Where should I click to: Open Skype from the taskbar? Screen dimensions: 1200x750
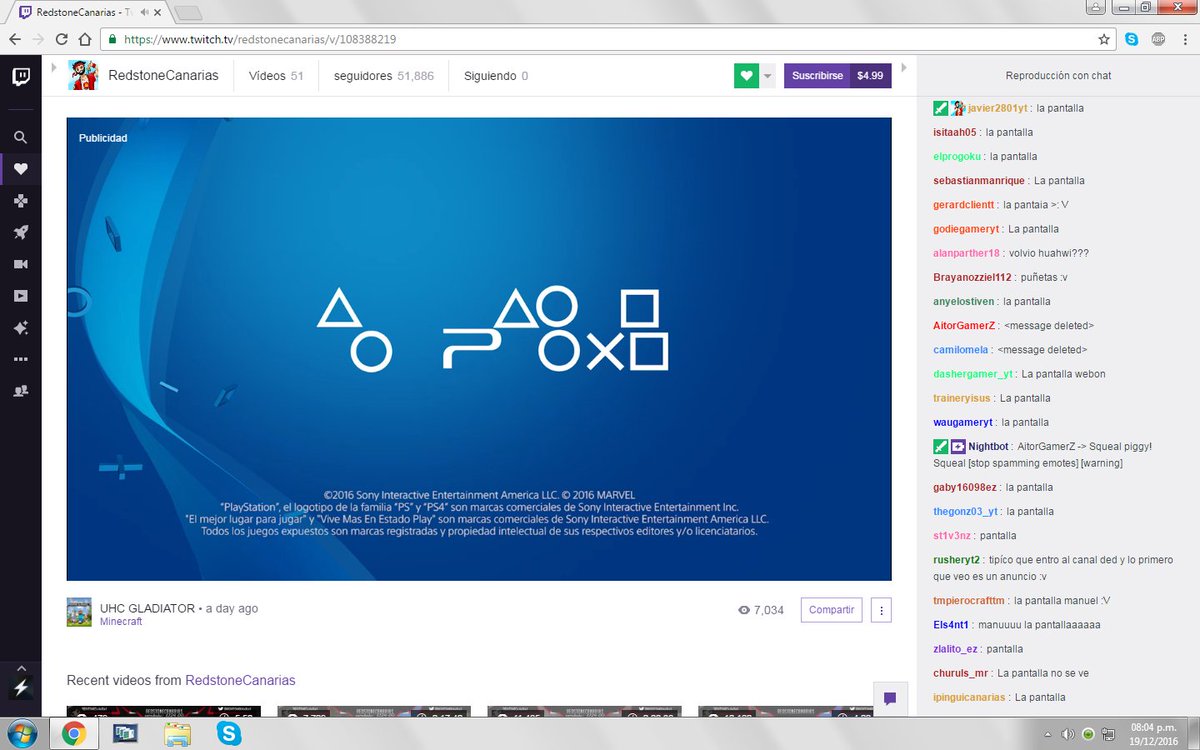click(x=229, y=735)
